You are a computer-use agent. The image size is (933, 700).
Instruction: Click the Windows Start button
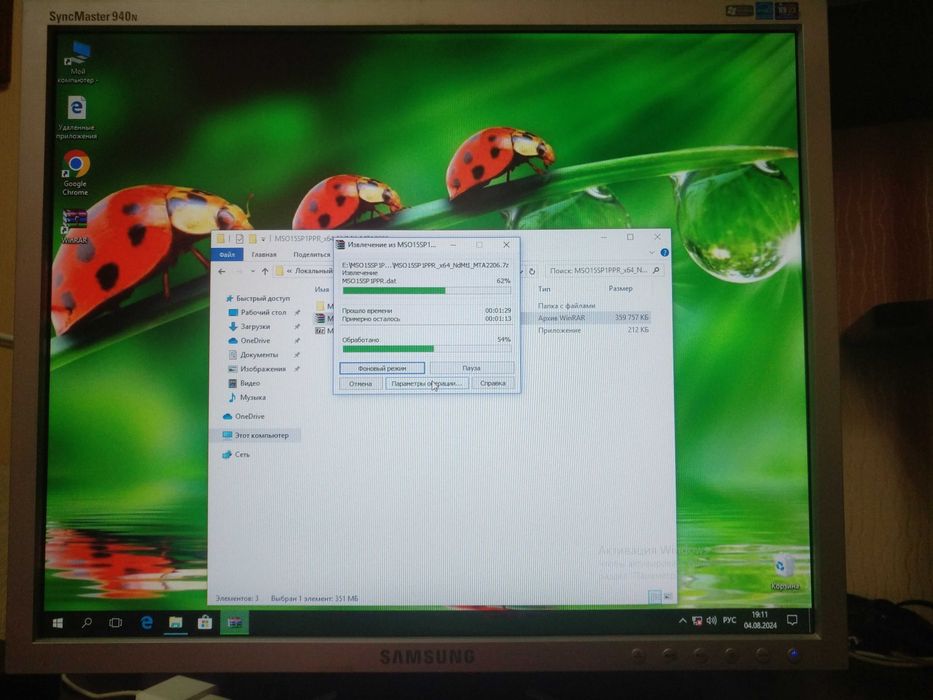(x=58, y=623)
